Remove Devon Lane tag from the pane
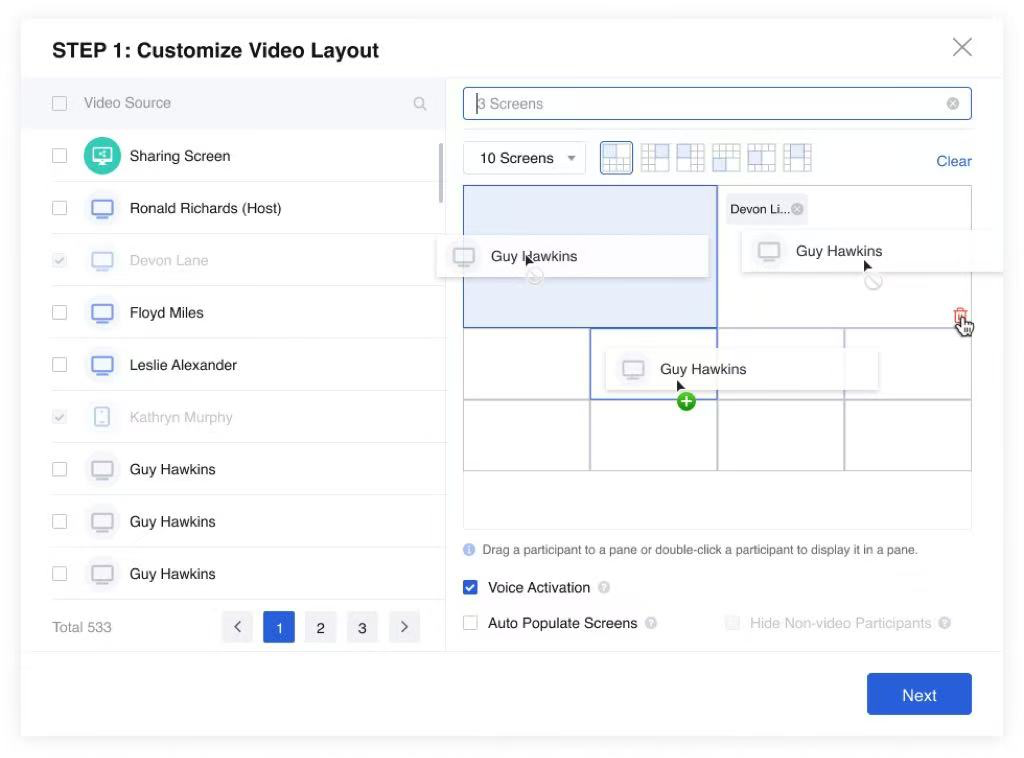The height and width of the screenshot is (758, 1024). click(x=797, y=209)
